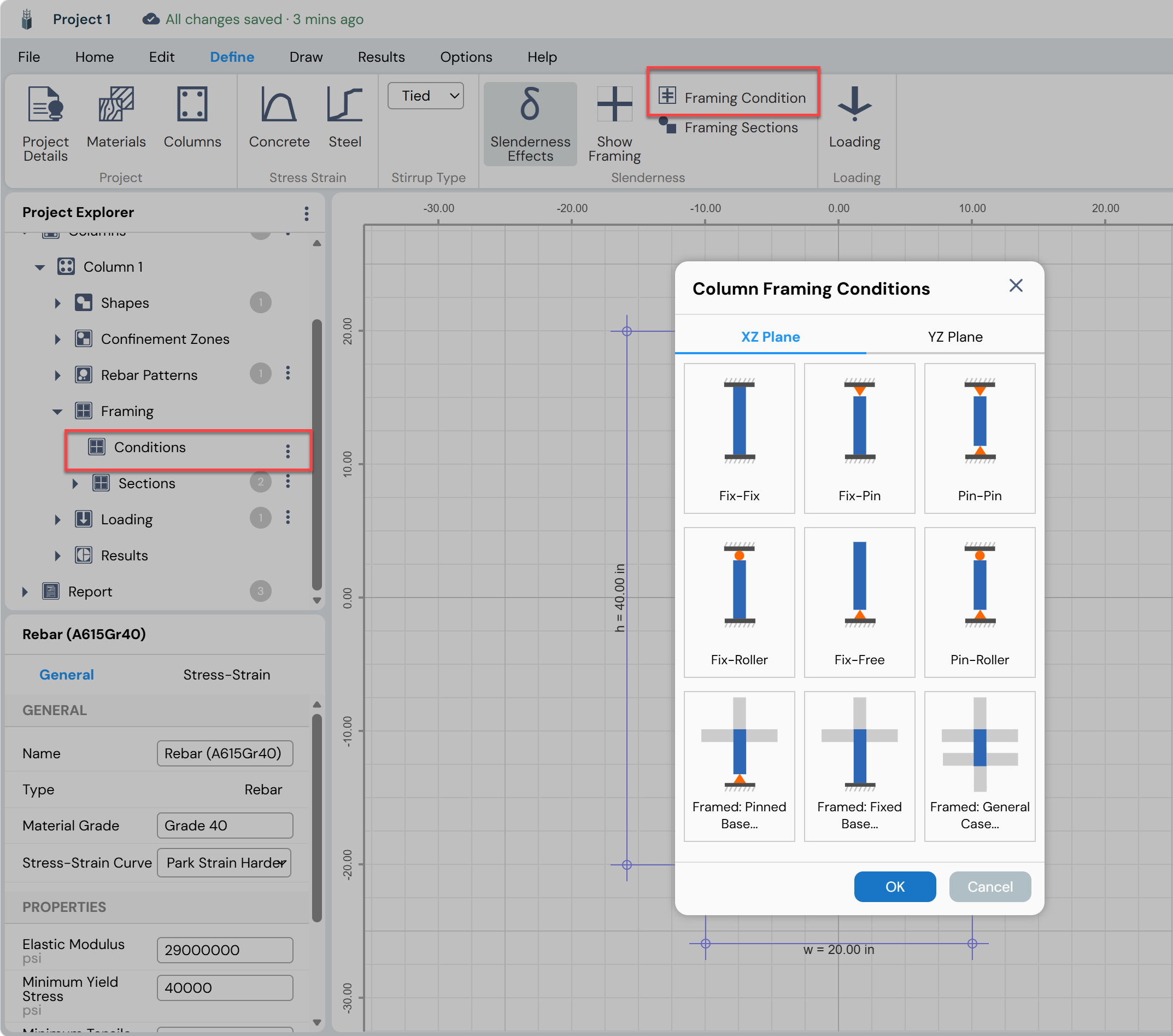Image resolution: width=1173 pixels, height=1036 pixels.
Task: Open the Results menu
Action: coord(381,57)
